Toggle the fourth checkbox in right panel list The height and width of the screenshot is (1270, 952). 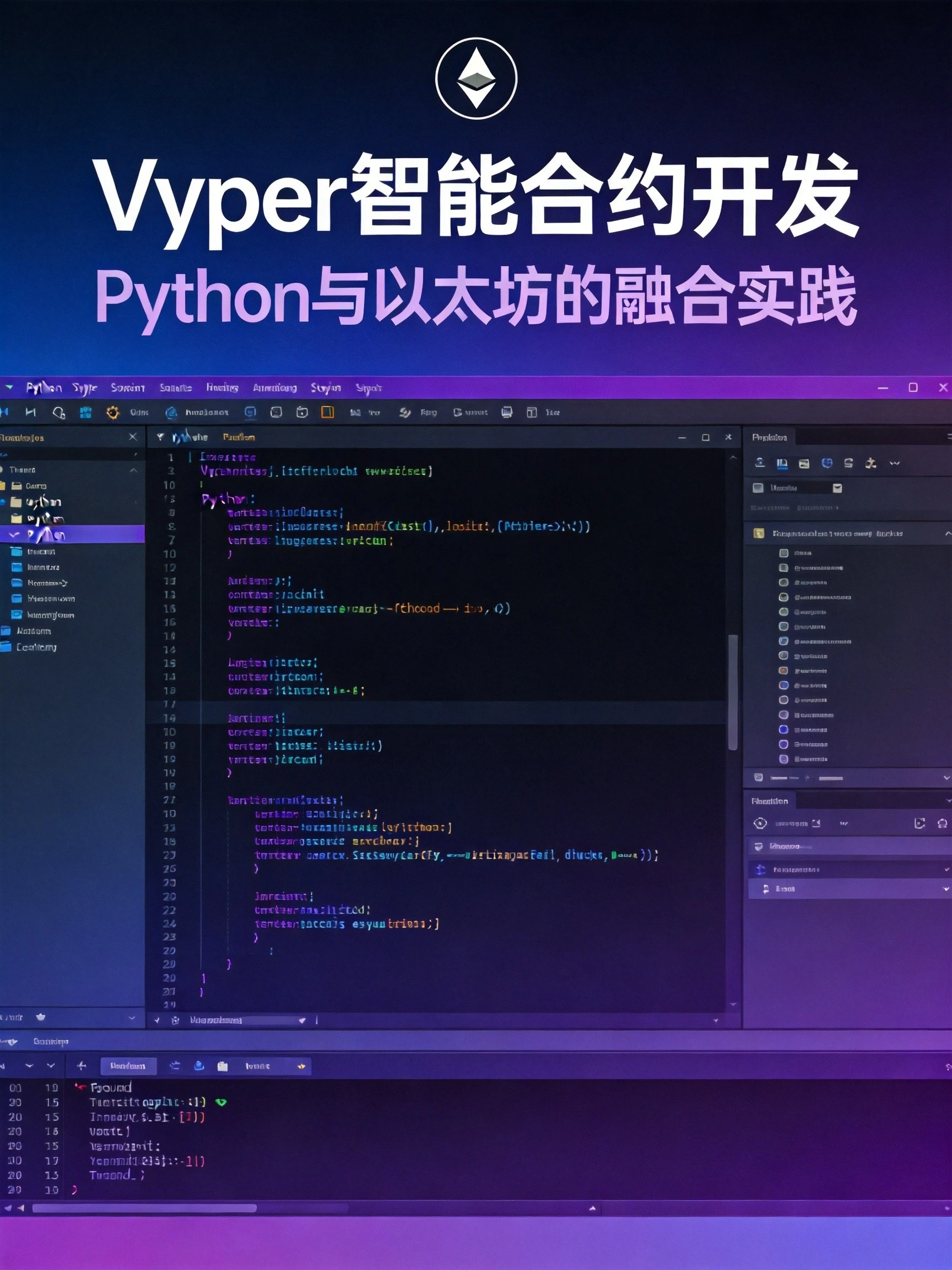click(783, 597)
